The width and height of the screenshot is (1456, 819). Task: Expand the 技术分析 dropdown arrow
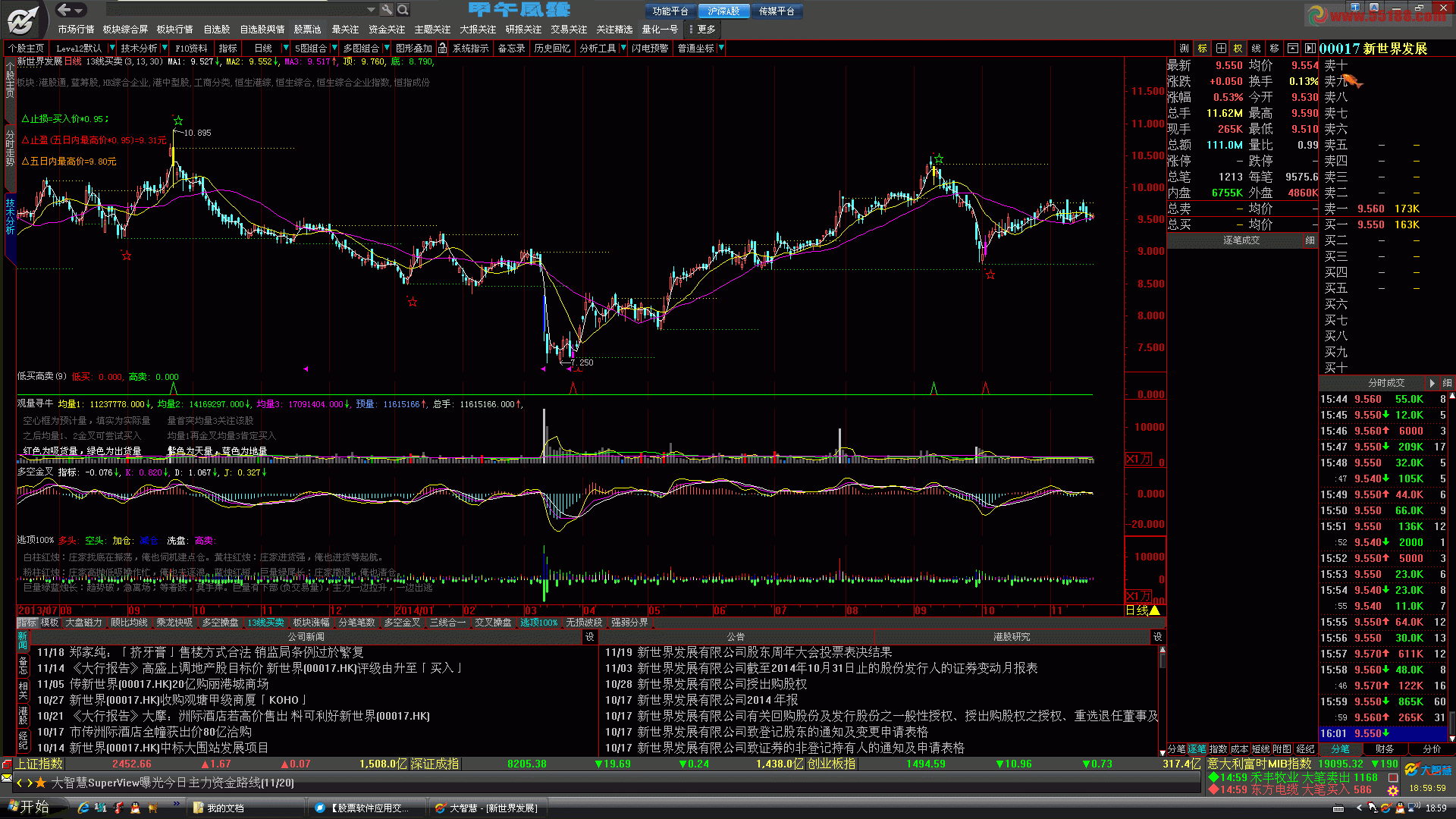(164, 48)
